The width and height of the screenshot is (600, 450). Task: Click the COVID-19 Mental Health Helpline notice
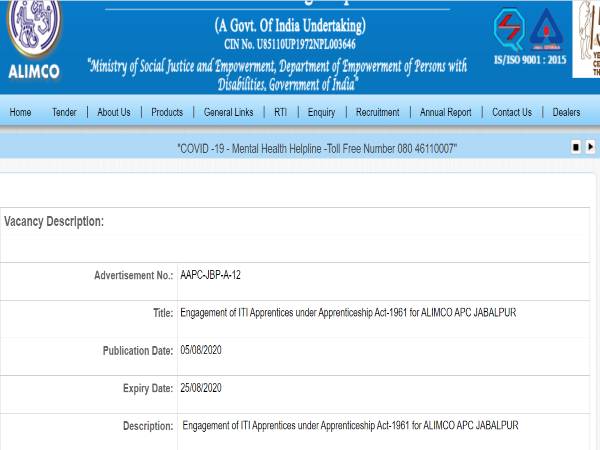tap(317, 148)
